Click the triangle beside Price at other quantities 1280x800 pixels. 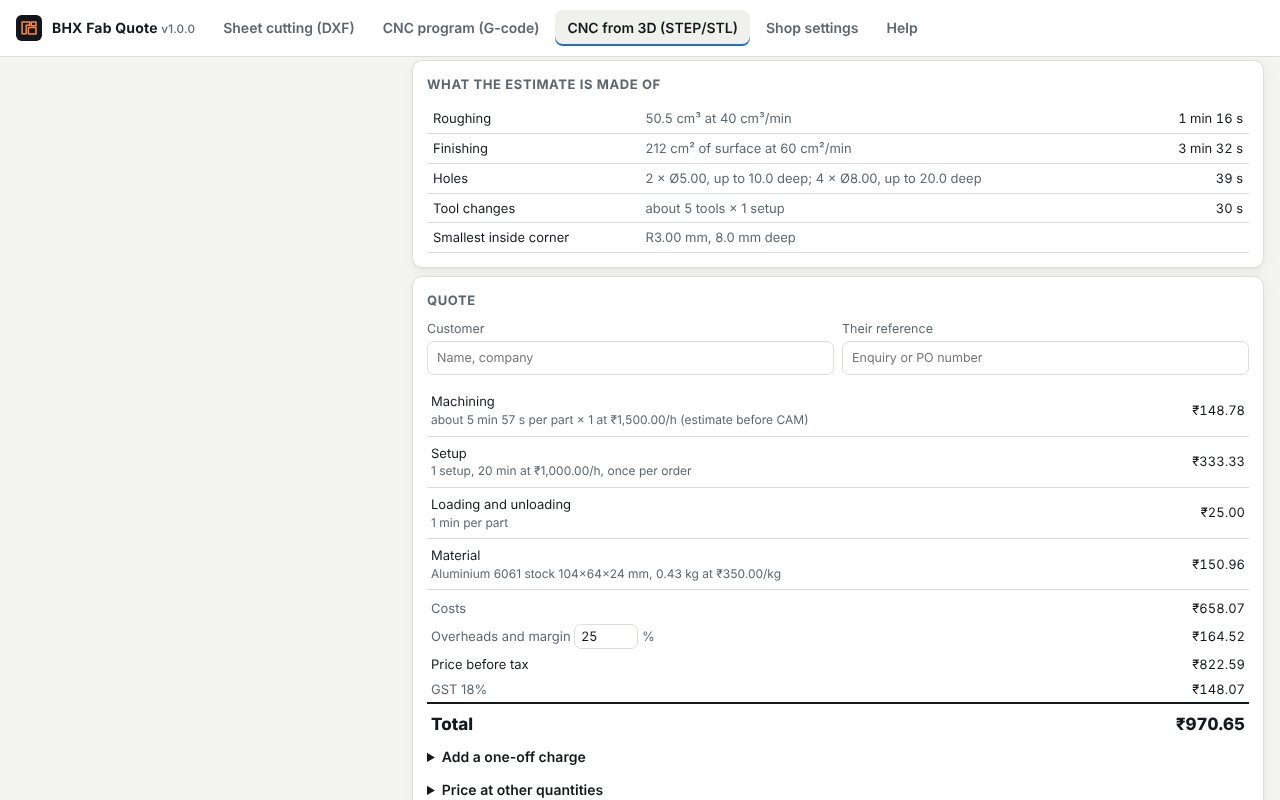click(x=432, y=790)
